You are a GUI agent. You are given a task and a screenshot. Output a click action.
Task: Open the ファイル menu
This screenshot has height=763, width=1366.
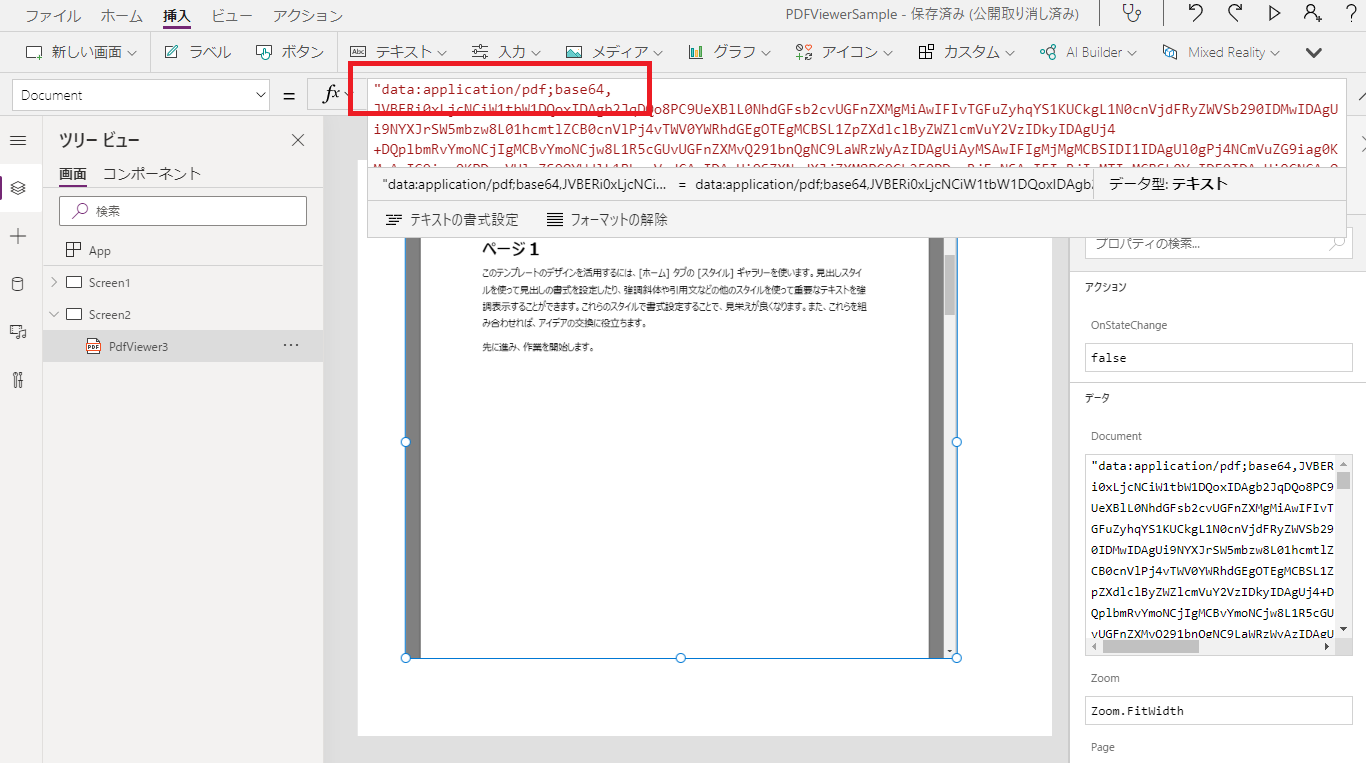click(53, 16)
